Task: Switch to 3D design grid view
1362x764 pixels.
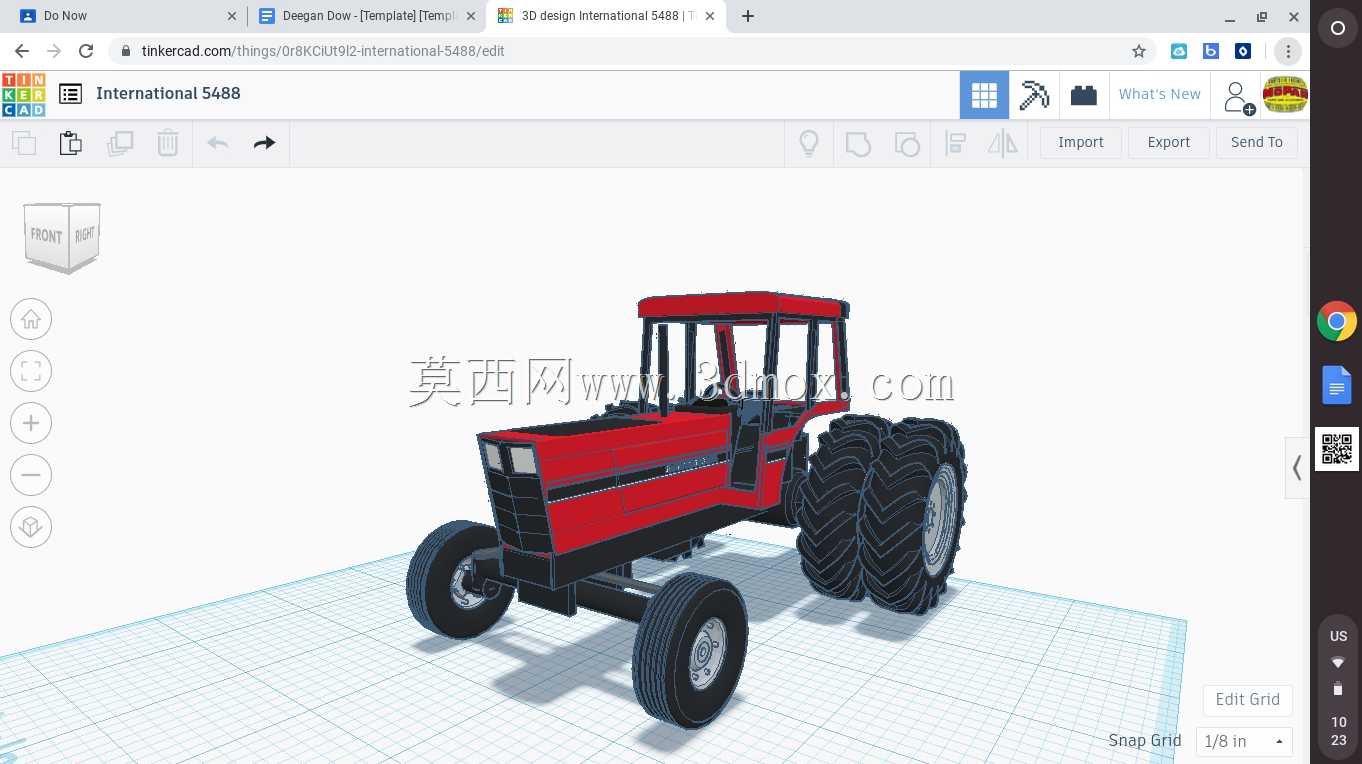Action: pos(984,95)
